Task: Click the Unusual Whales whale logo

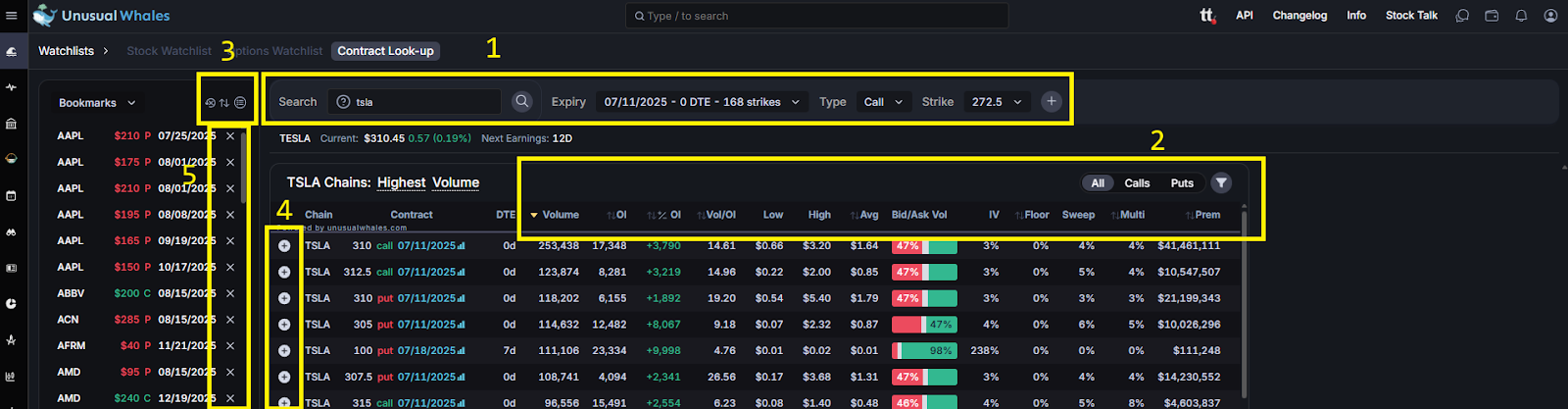Action: [x=45, y=15]
